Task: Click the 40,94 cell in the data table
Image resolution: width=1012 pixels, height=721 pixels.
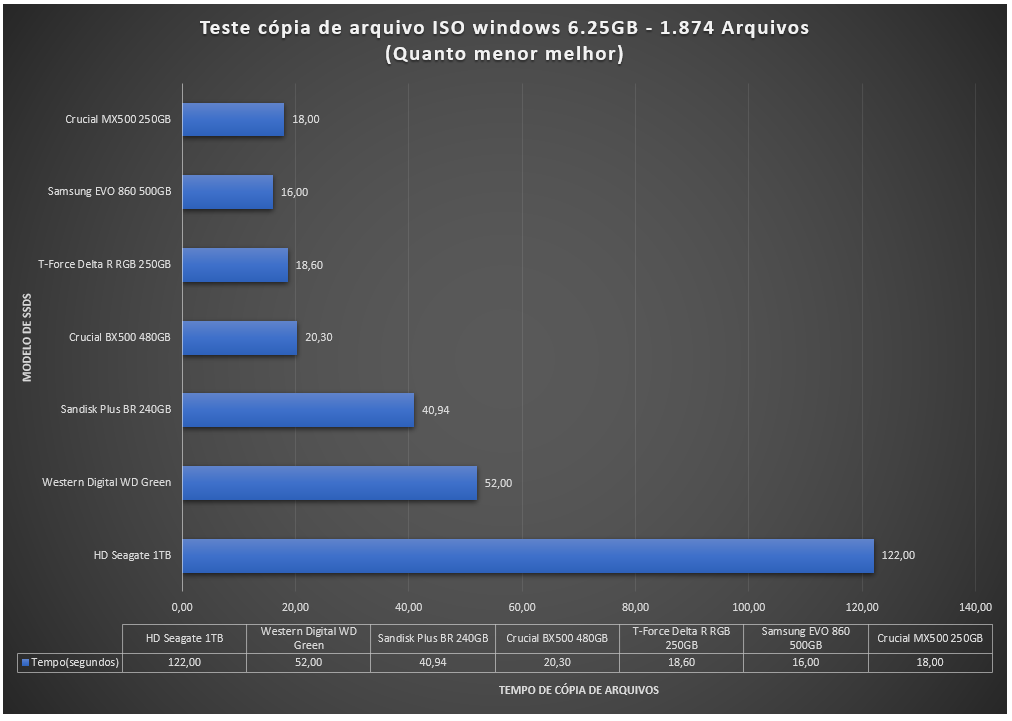Action: [x=433, y=663]
